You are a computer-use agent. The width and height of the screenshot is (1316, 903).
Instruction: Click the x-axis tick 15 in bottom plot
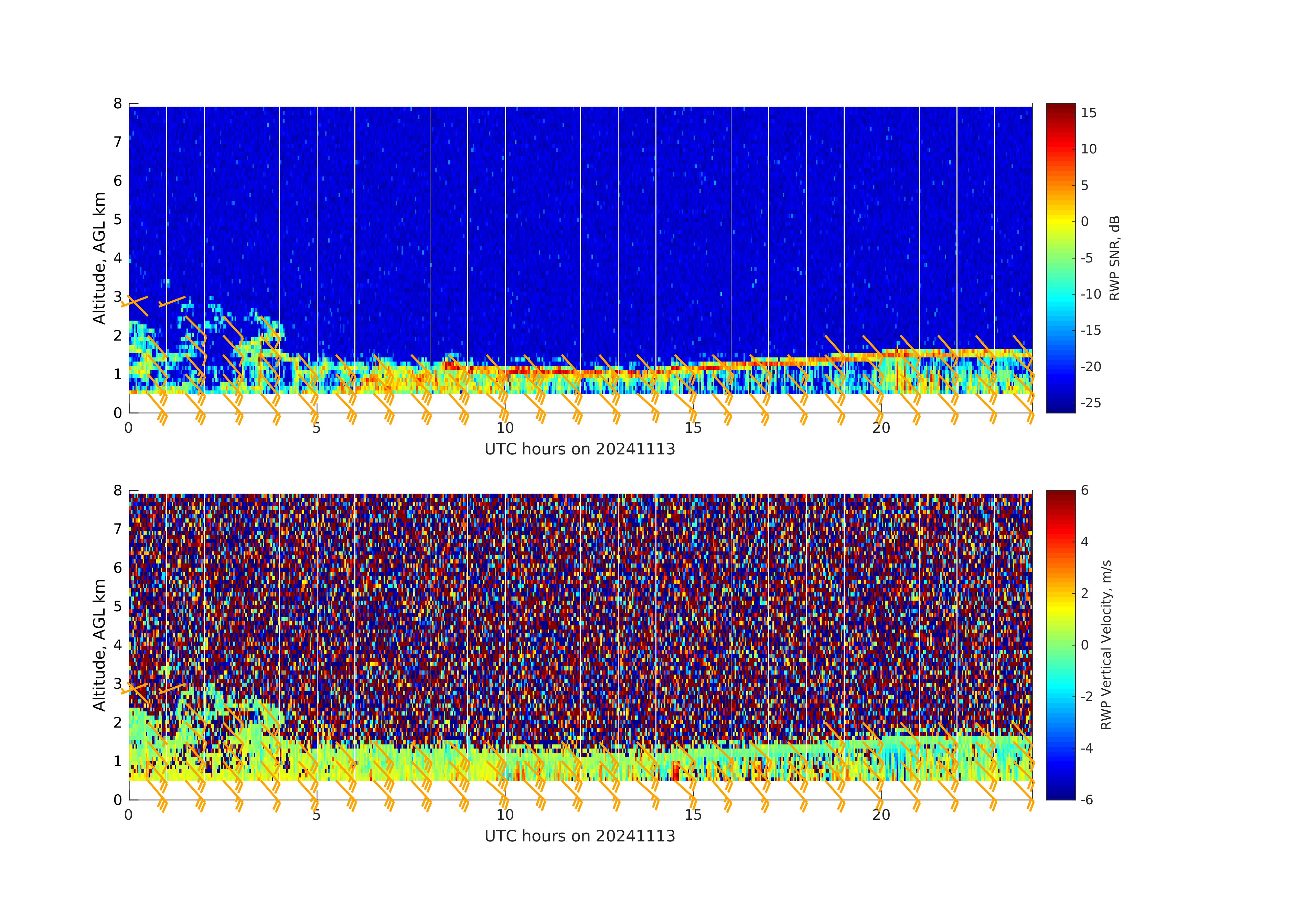[693, 815]
